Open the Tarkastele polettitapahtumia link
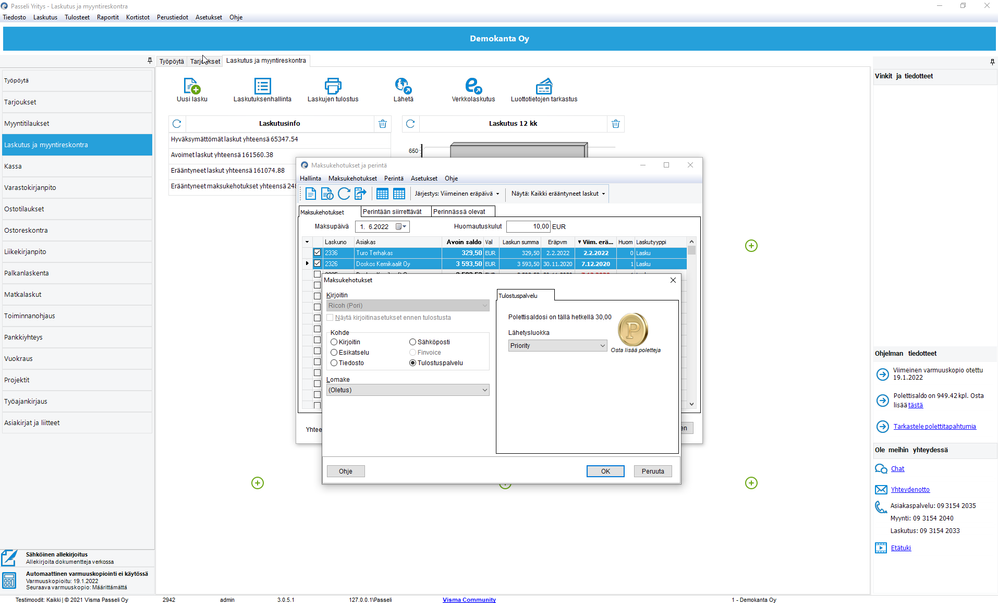This screenshot has height=603, width=998. click(934, 427)
